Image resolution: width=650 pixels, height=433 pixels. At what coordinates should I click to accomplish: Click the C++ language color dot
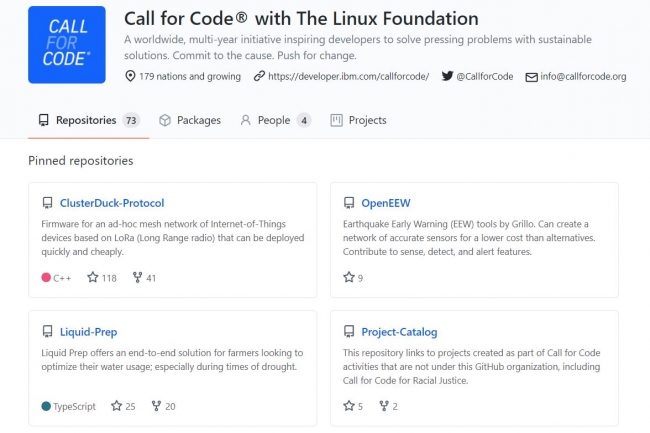click(46, 277)
